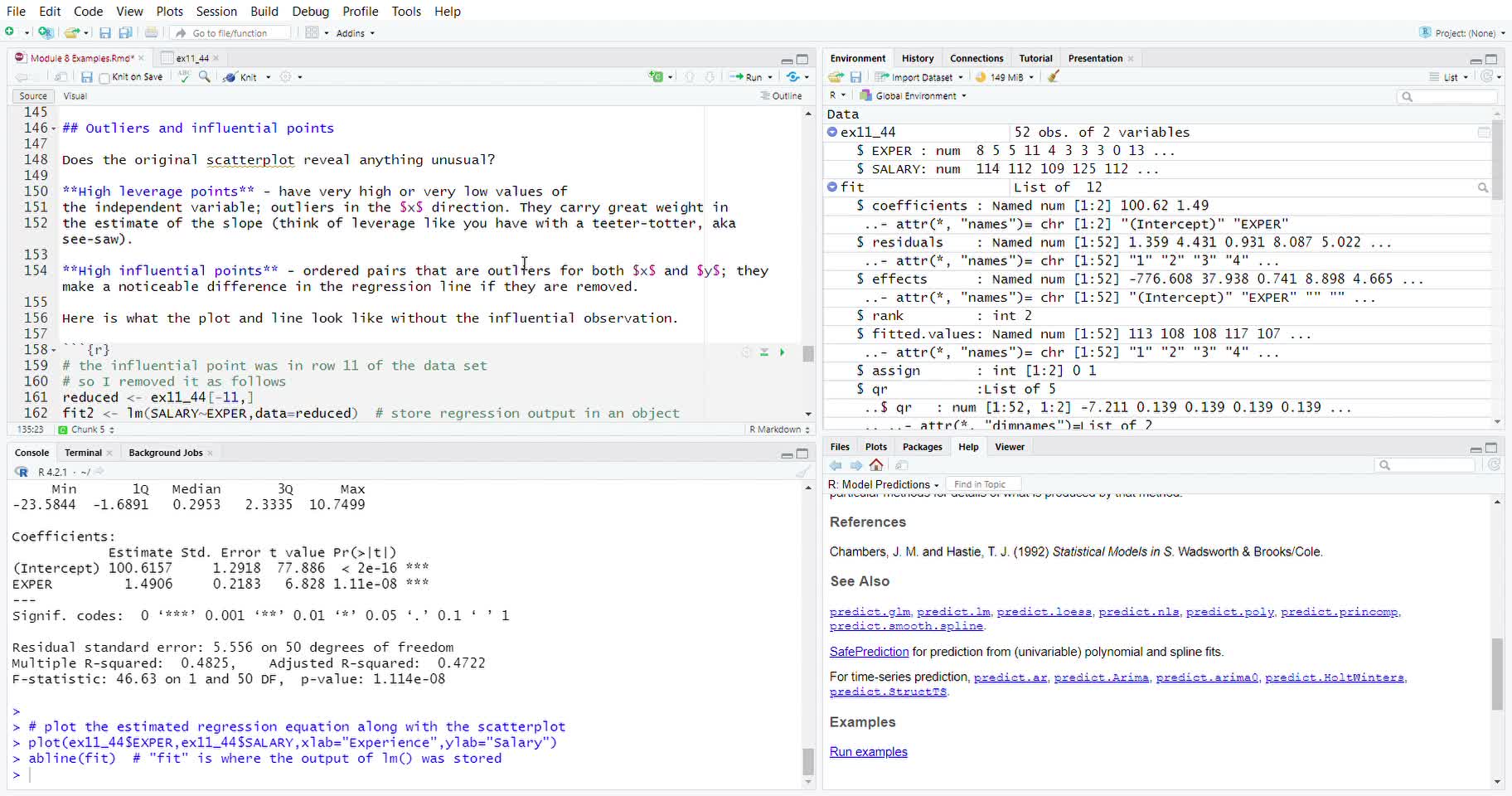Open document settings gear icon

pos(286,76)
